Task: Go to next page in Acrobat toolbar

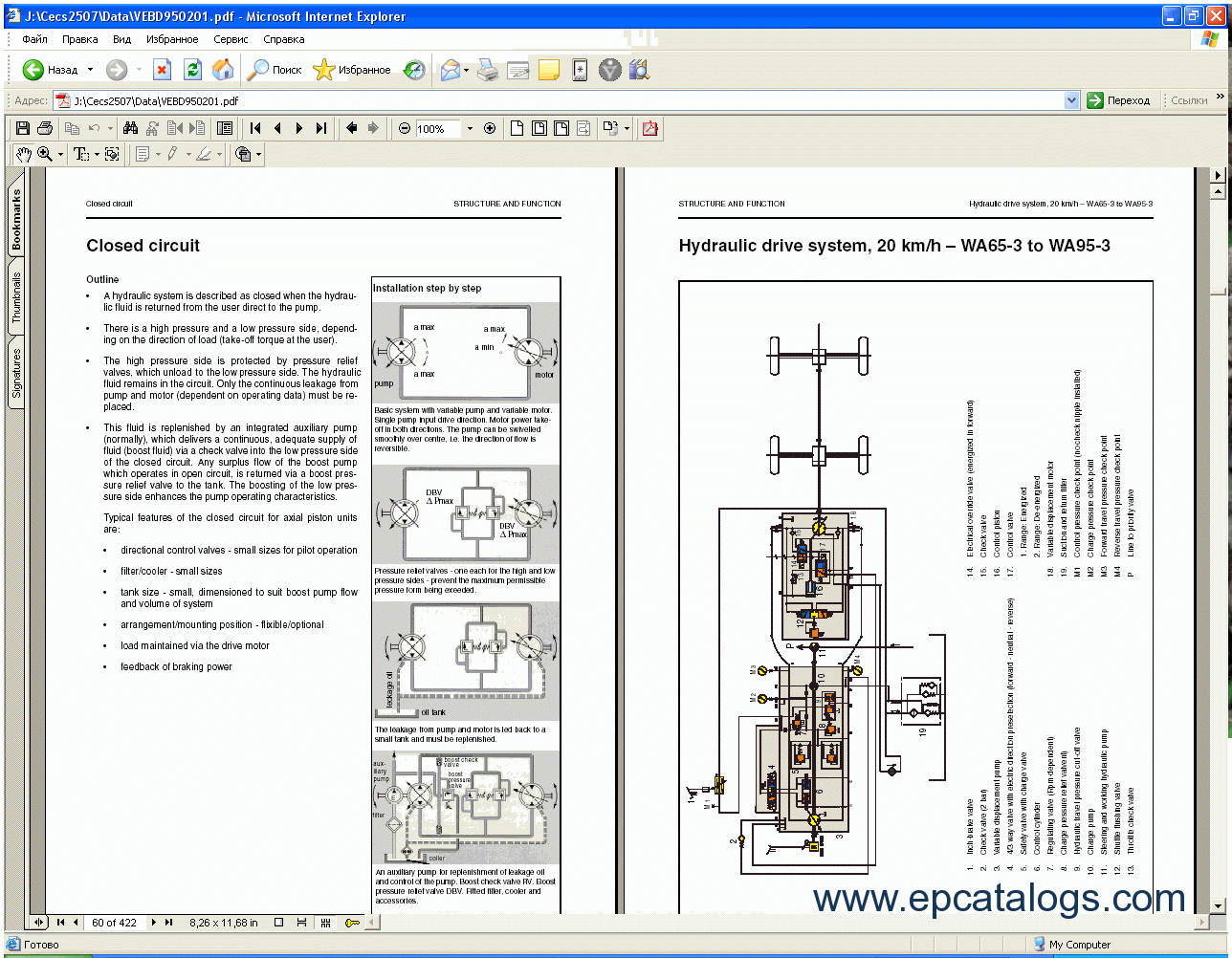Action: [x=299, y=128]
